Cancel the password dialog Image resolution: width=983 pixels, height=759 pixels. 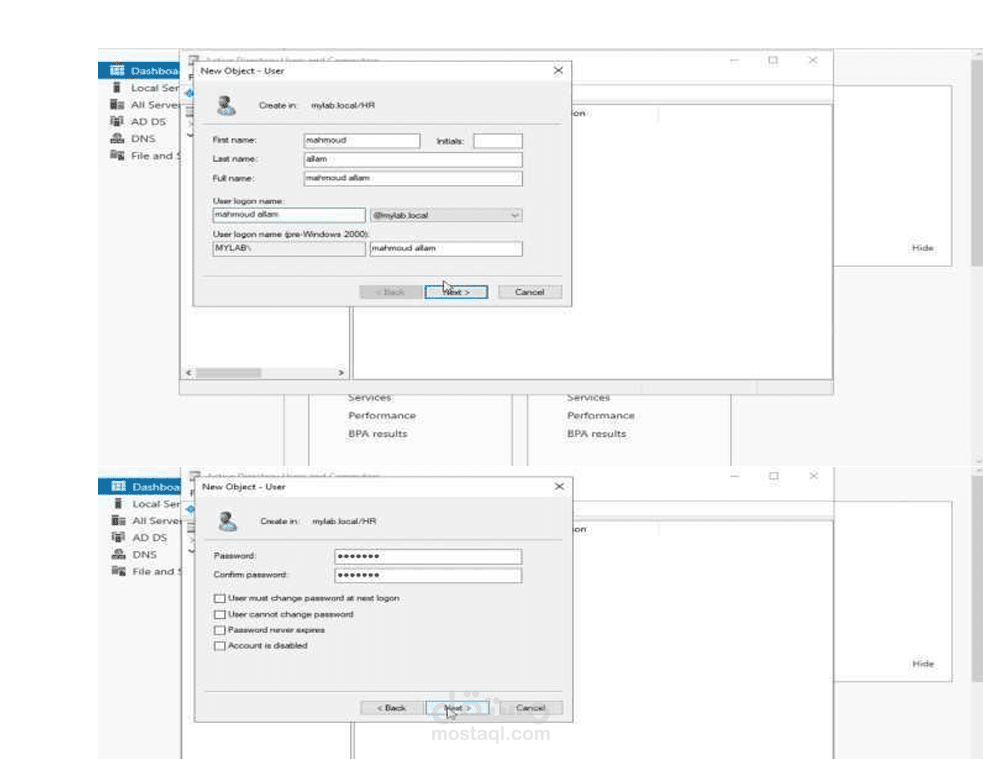[x=531, y=708]
